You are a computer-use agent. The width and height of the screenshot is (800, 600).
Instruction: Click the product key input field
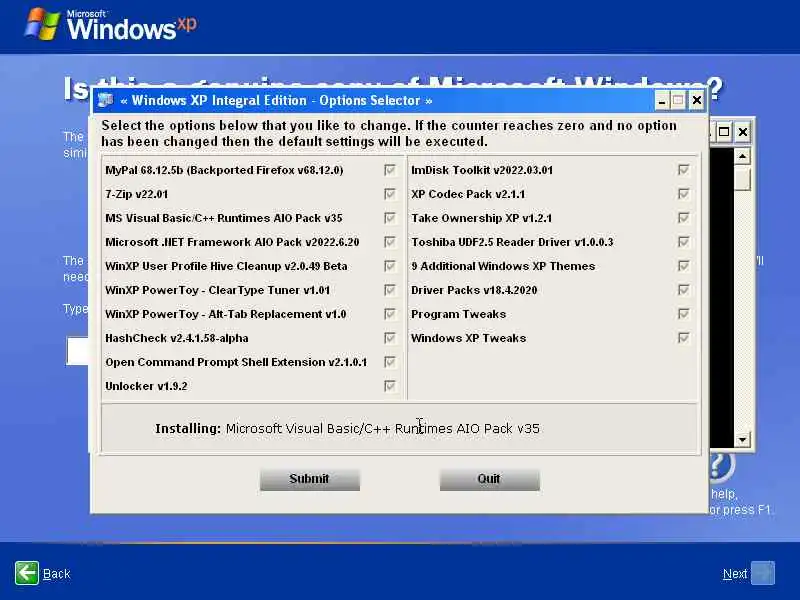coord(78,351)
